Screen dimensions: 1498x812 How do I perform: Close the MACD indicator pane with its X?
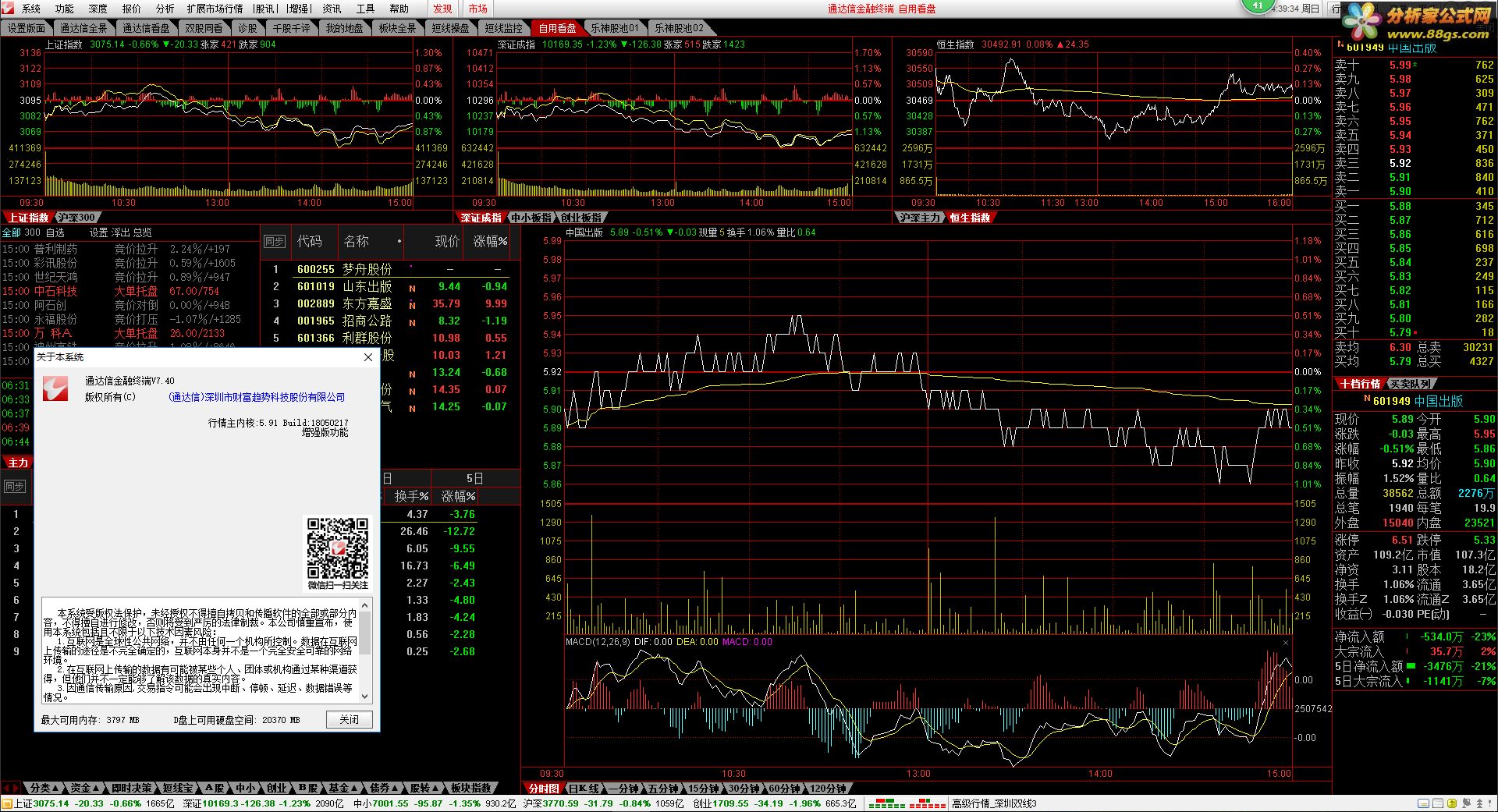point(1286,642)
